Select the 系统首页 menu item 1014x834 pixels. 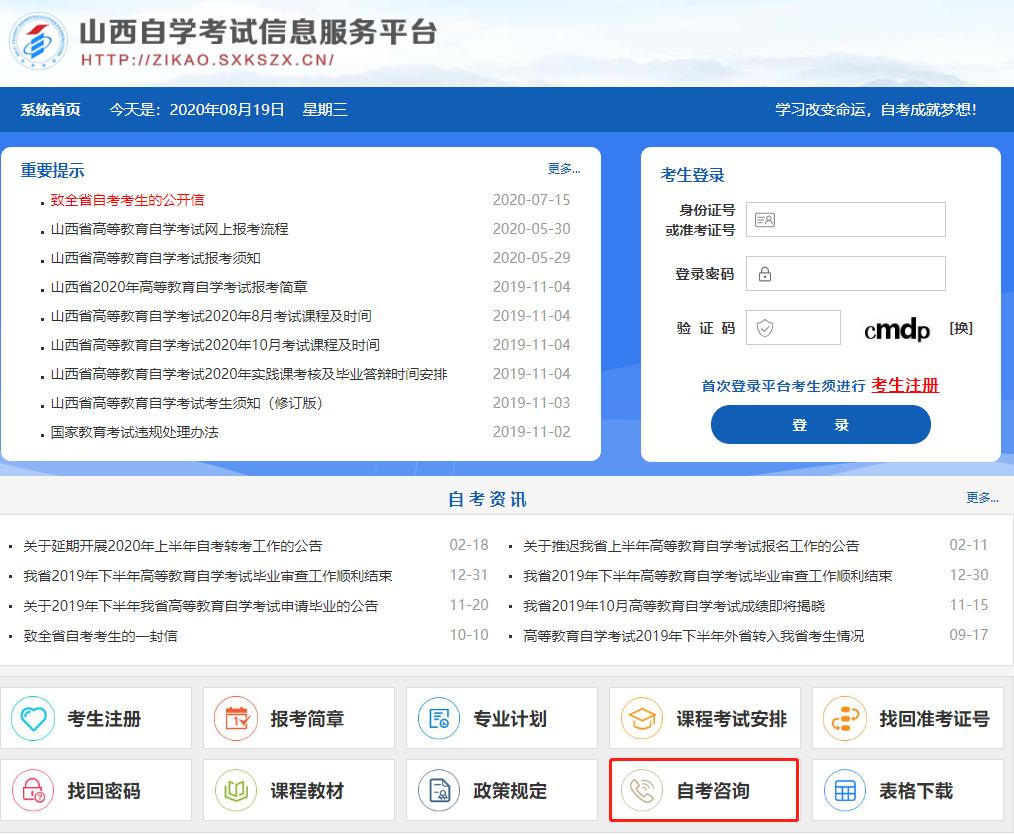click(48, 110)
